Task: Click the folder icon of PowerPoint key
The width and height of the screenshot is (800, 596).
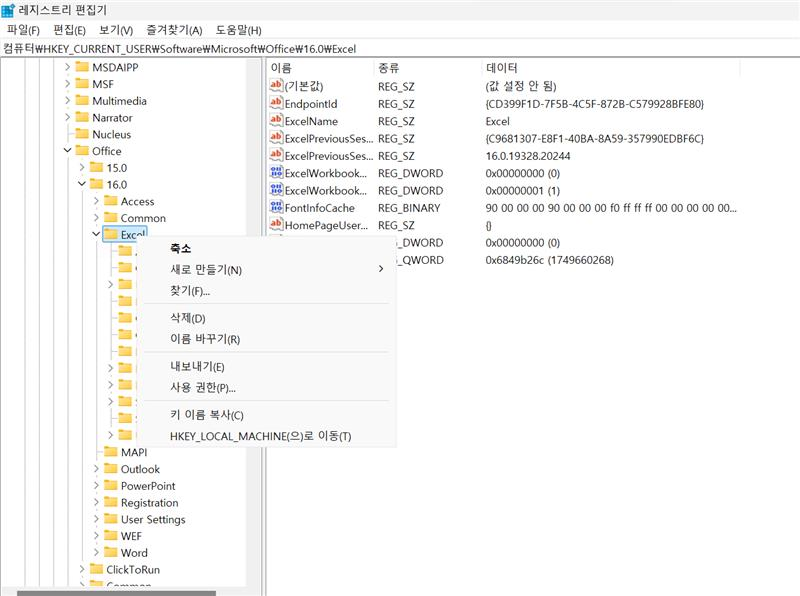Action: click(x=111, y=486)
